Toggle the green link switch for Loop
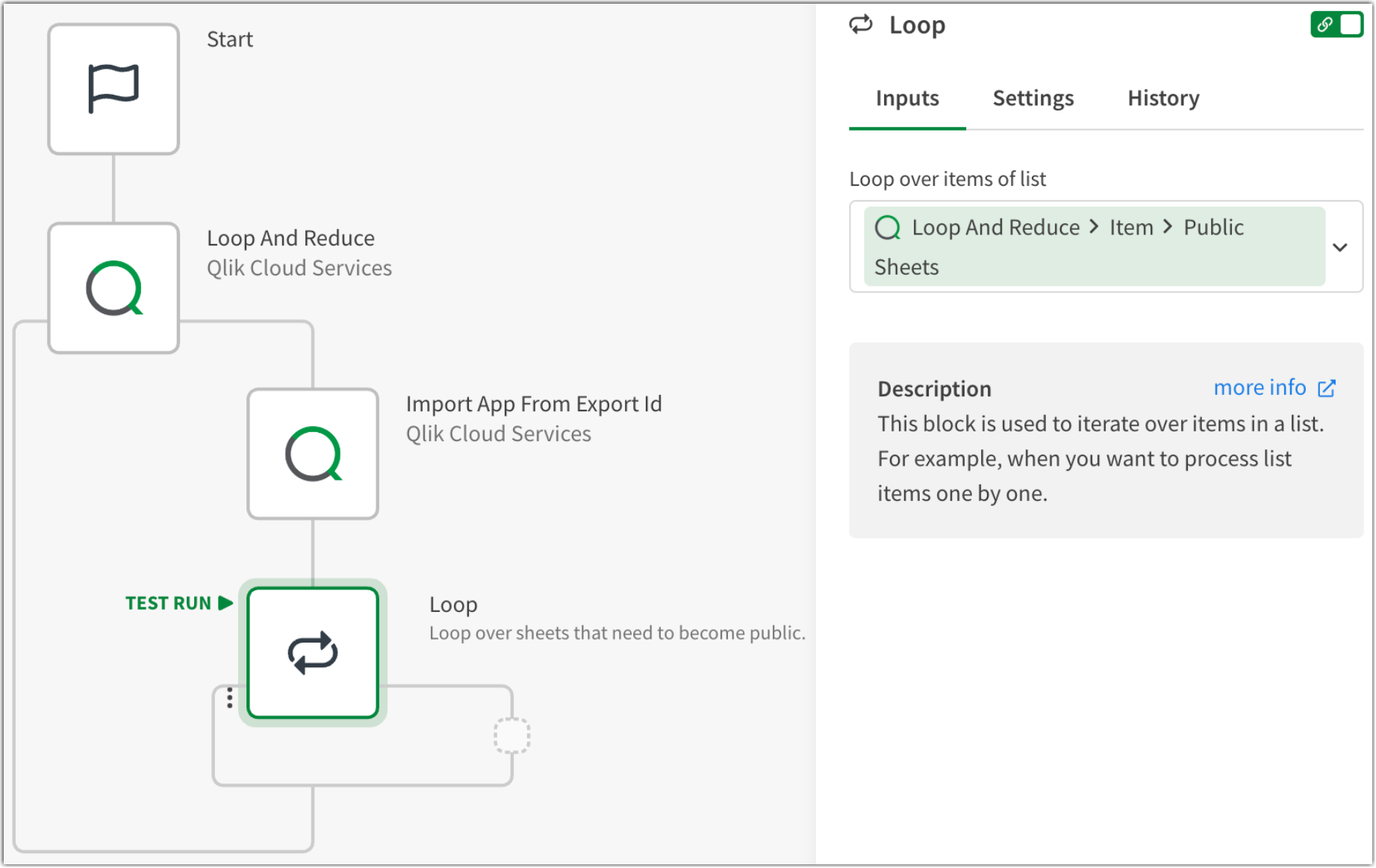Image resolution: width=1376 pixels, height=868 pixels. [1336, 25]
